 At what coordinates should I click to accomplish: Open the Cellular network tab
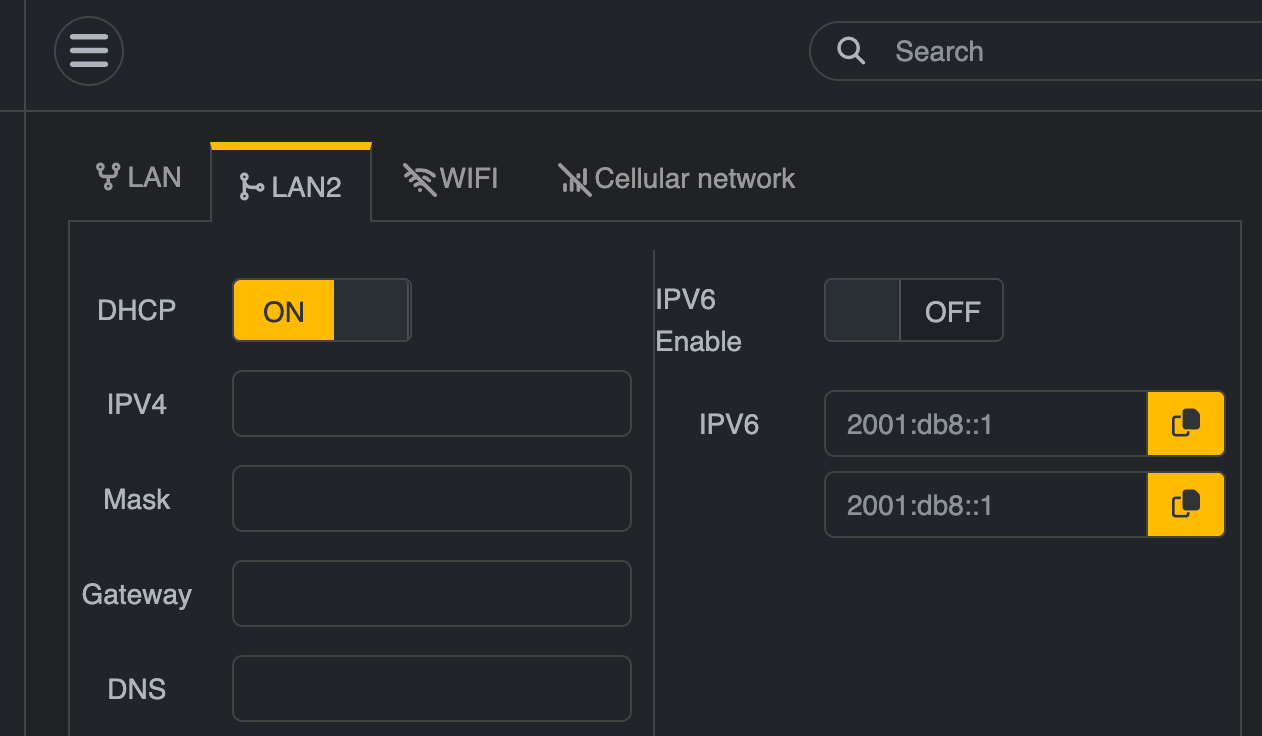click(x=677, y=179)
